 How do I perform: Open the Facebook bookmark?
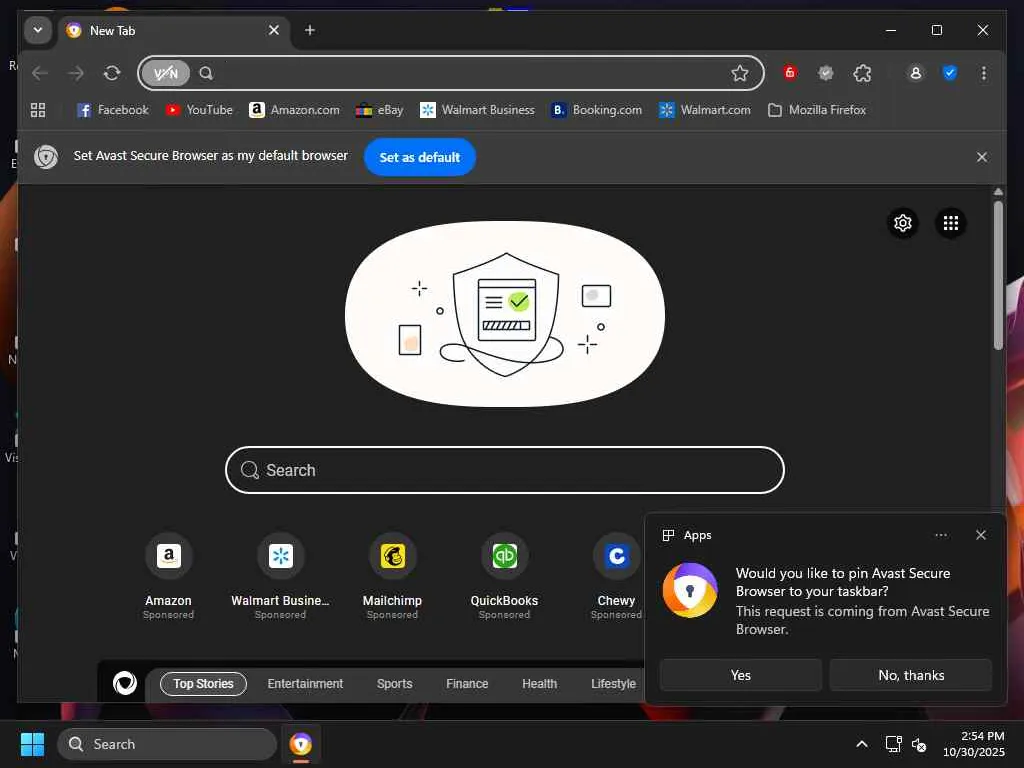pos(112,110)
